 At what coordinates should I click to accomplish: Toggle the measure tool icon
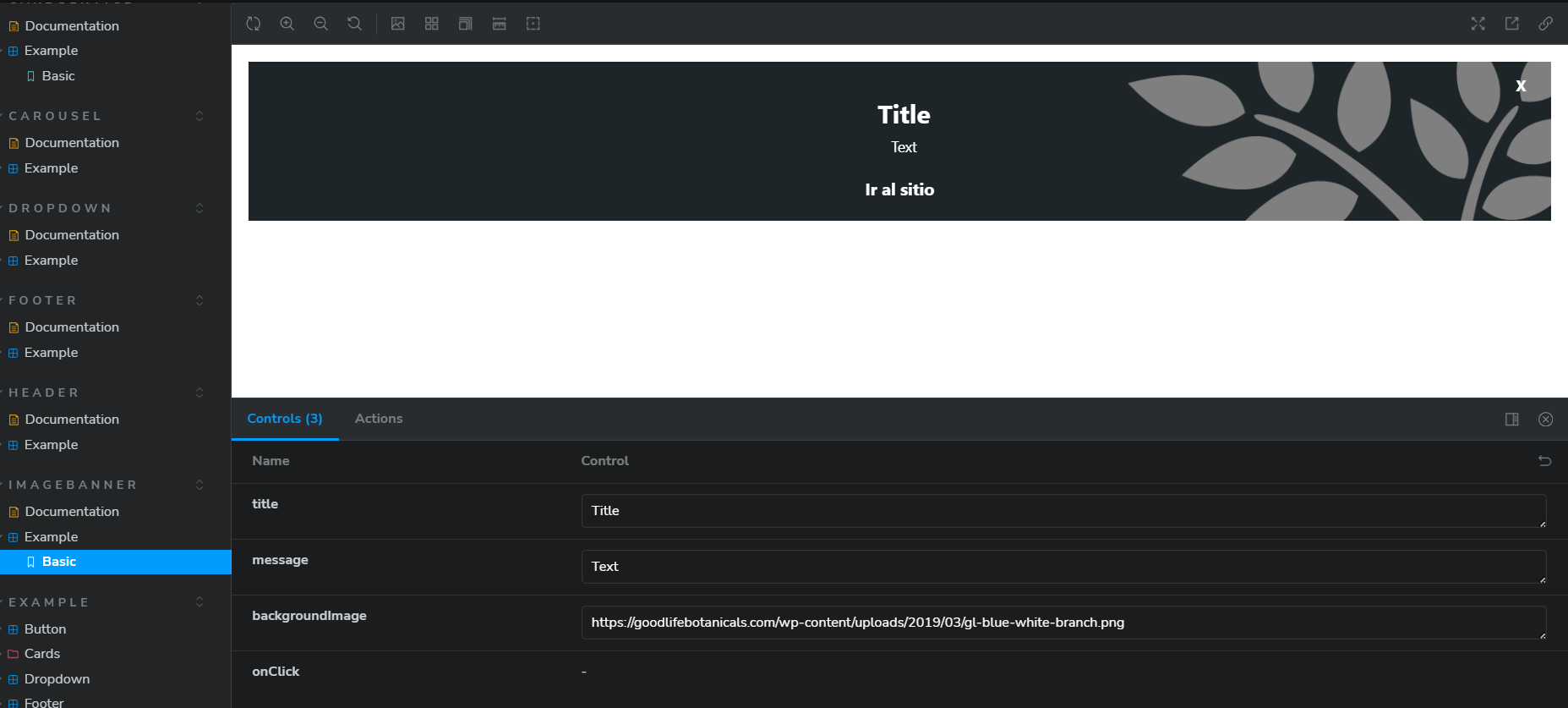tap(500, 24)
